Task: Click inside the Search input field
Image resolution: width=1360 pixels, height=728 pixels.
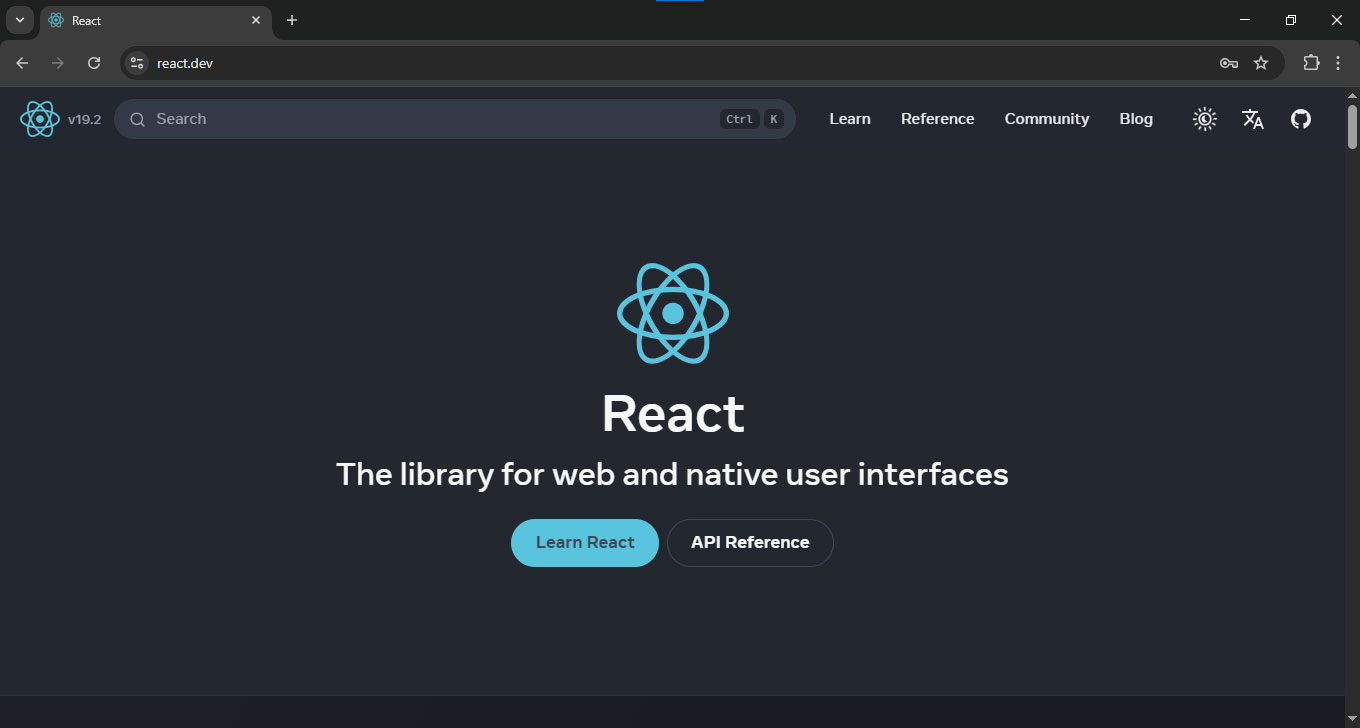Action: (x=400, y=118)
